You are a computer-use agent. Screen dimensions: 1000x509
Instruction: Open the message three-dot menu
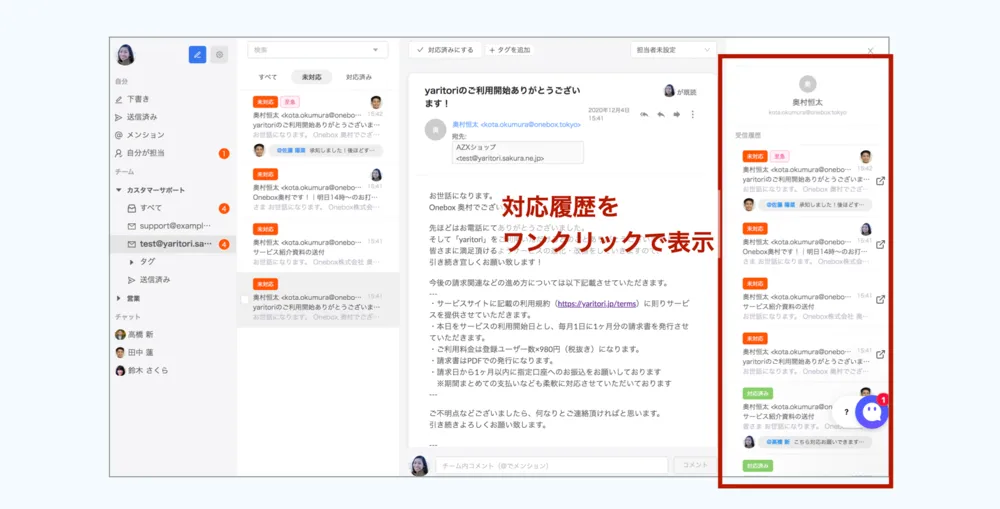[693, 115]
